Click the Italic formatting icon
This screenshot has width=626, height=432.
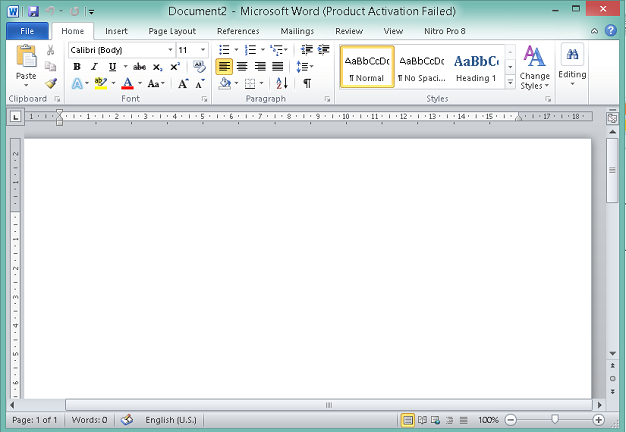click(94, 67)
